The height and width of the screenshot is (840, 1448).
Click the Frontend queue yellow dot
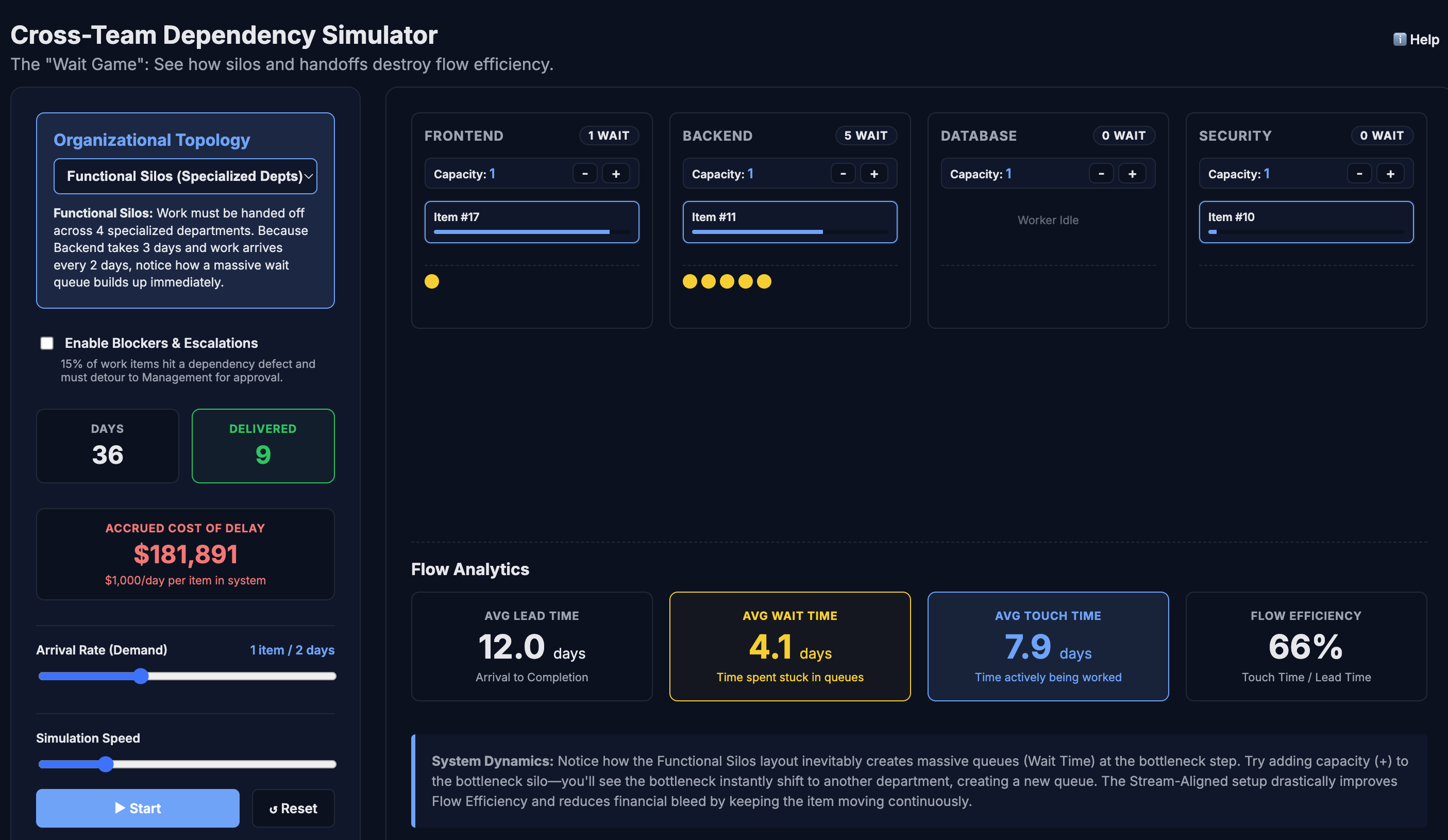pos(431,281)
